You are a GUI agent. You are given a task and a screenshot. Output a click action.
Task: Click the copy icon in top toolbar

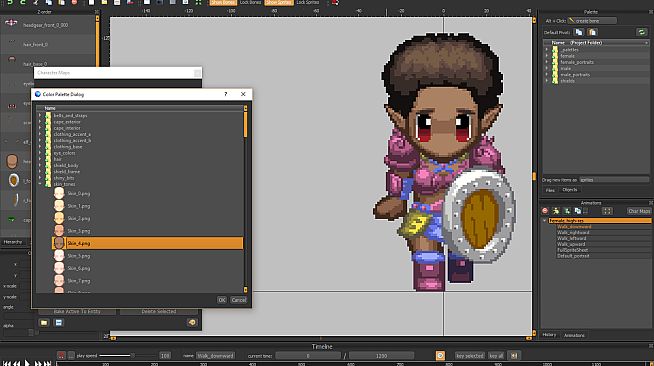[x=49, y=2]
